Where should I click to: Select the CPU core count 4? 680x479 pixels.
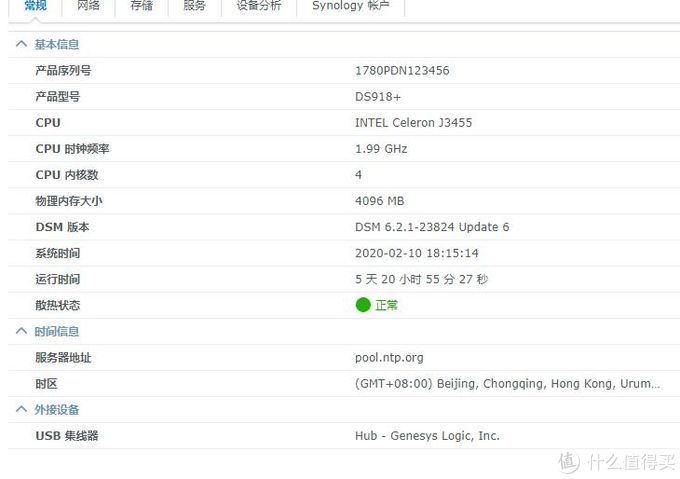[x=358, y=175]
